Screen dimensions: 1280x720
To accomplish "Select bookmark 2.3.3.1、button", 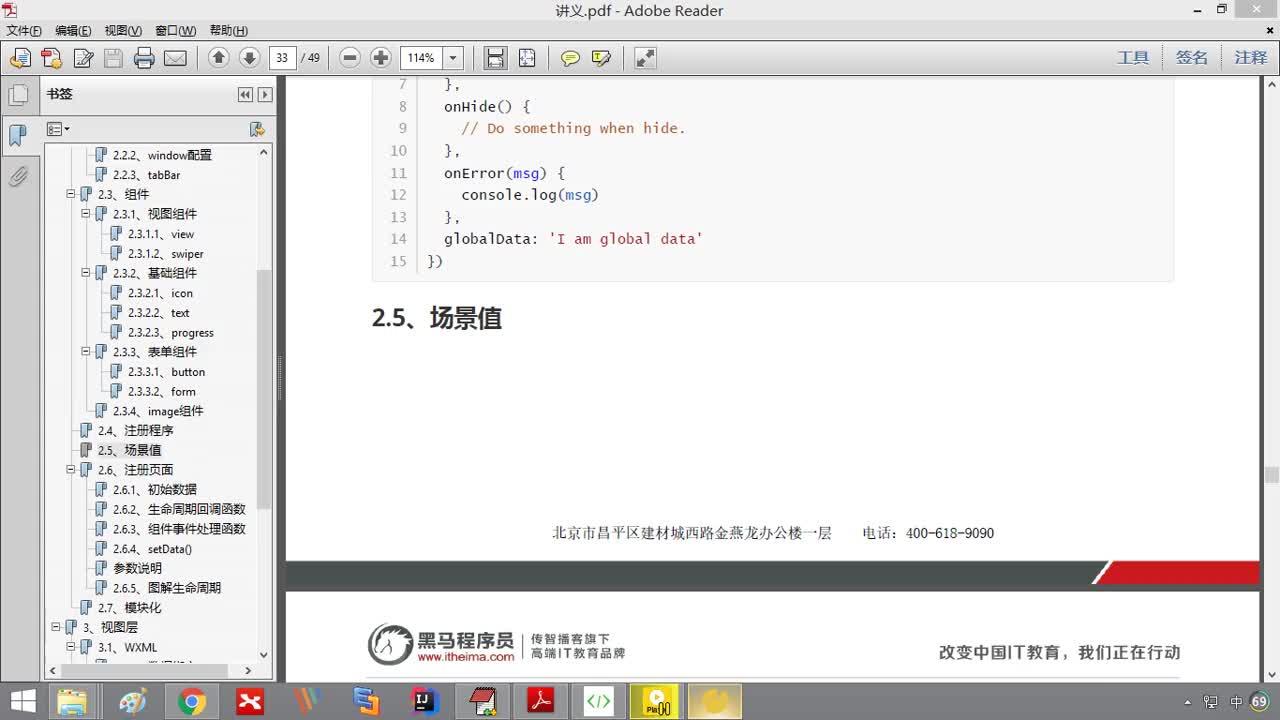I will pyautogui.click(x=166, y=372).
